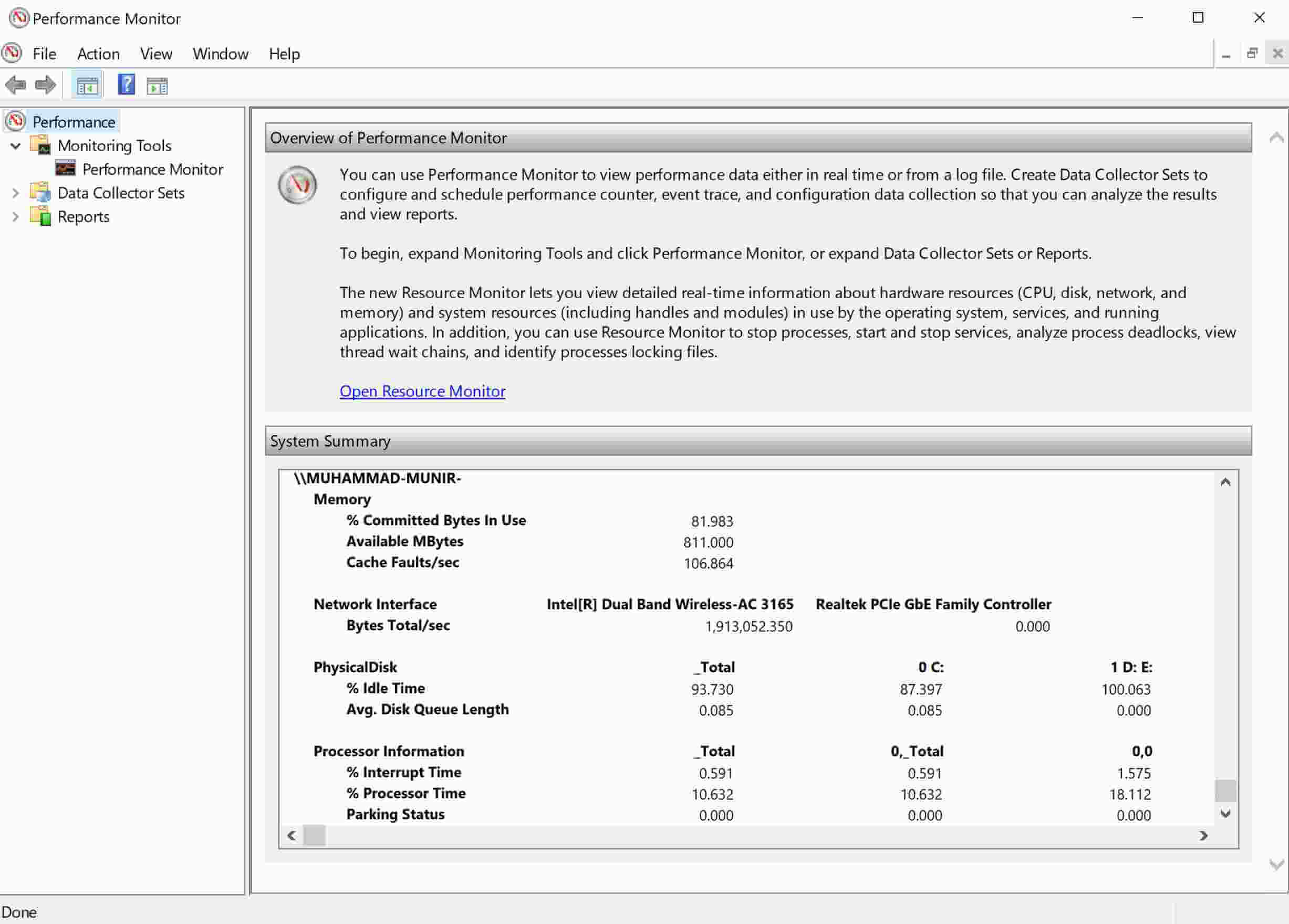Click System Summary horizontal scroll right arrow
This screenshot has width=1289, height=924.
1203,835
